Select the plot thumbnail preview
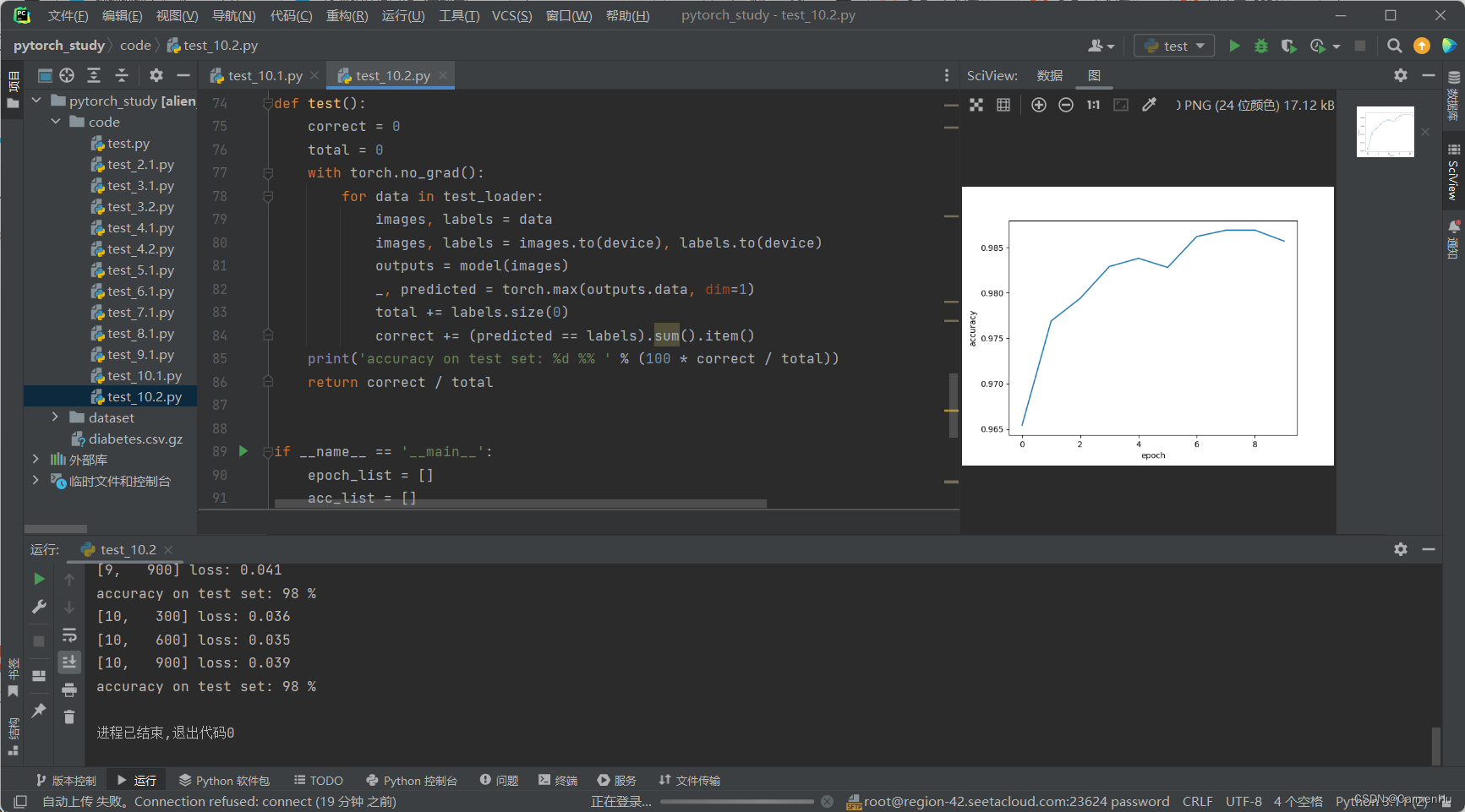 [1385, 132]
